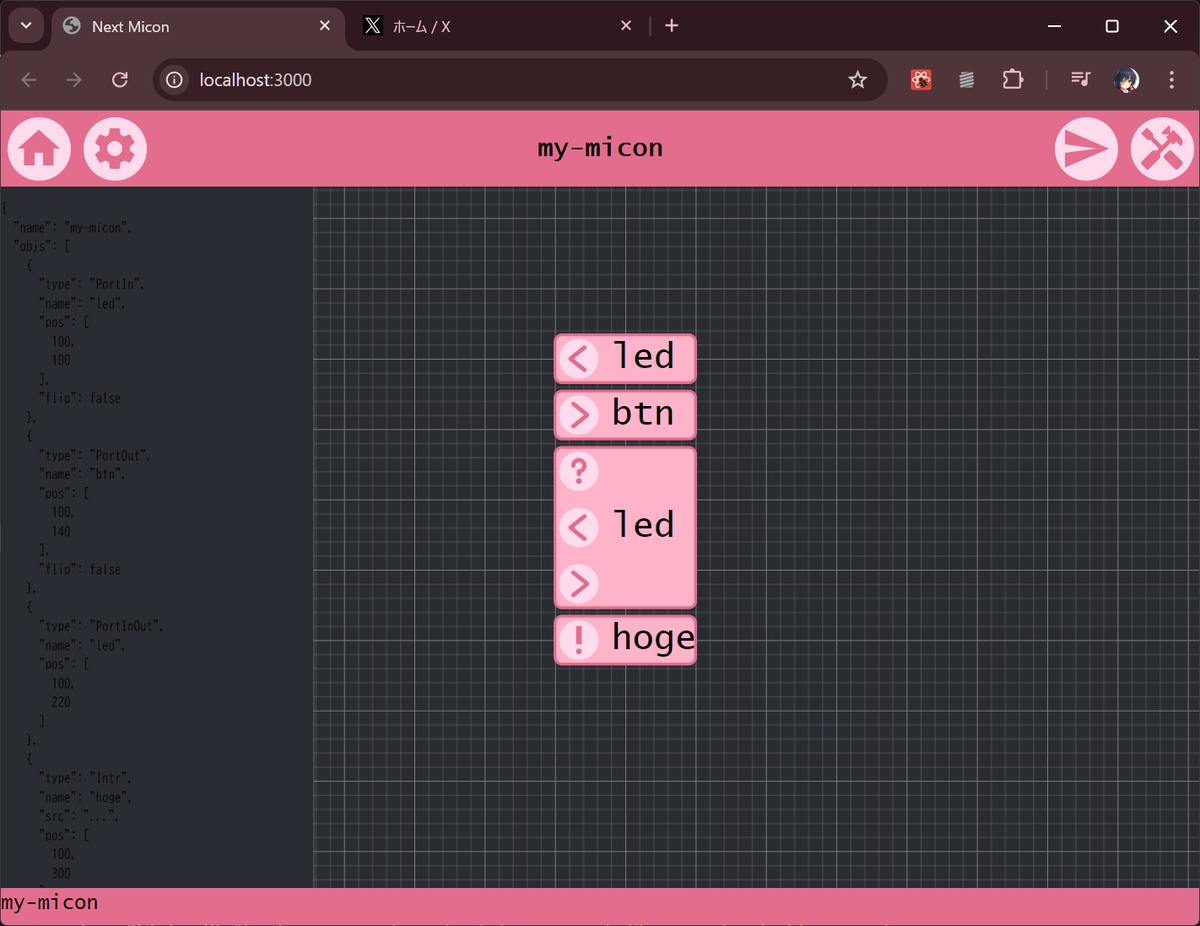Viewport: 1200px width, 926px height.
Task: Open the settings gear icon
Action: coord(115,149)
